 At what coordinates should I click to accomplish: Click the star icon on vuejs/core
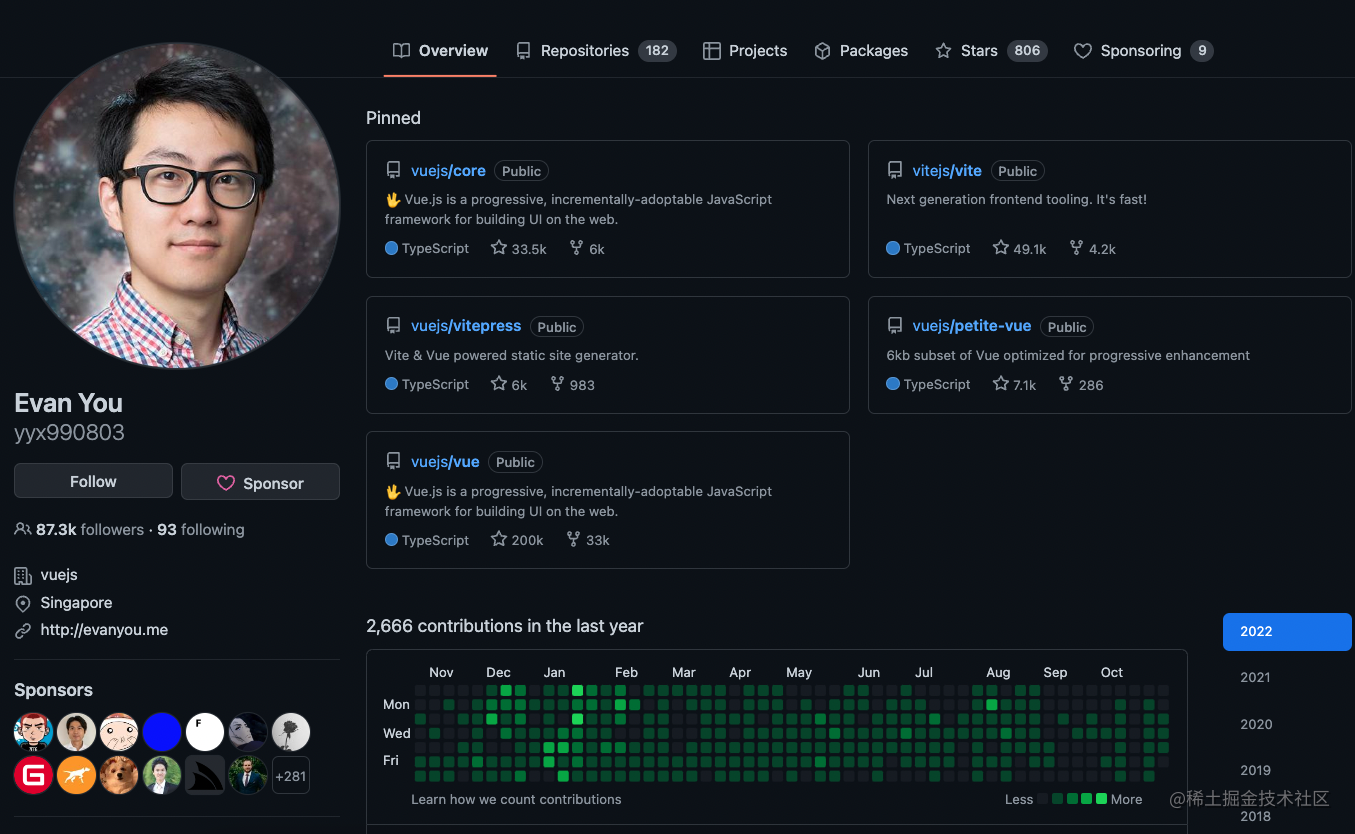499,248
